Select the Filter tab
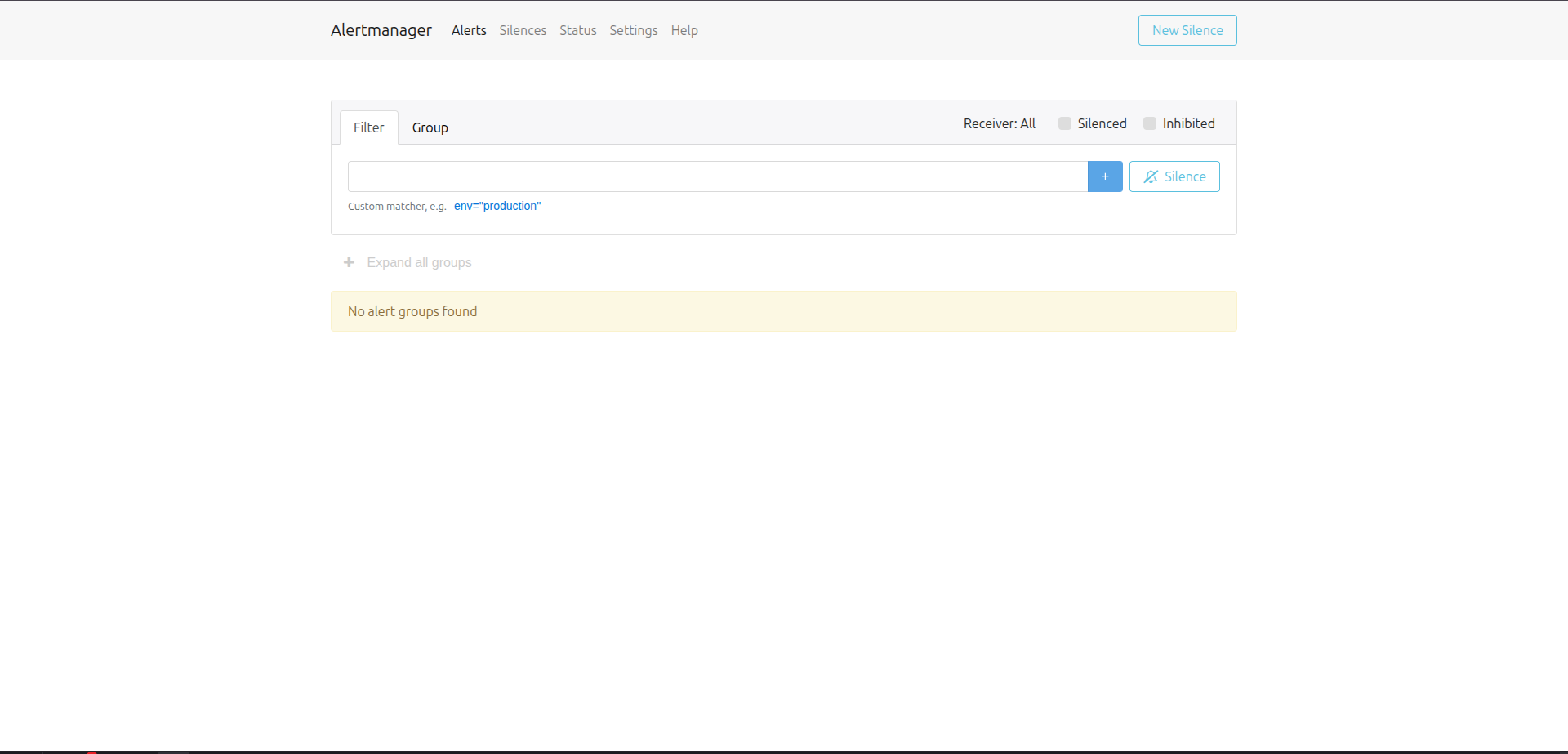The width and height of the screenshot is (1568, 754). (369, 127)
